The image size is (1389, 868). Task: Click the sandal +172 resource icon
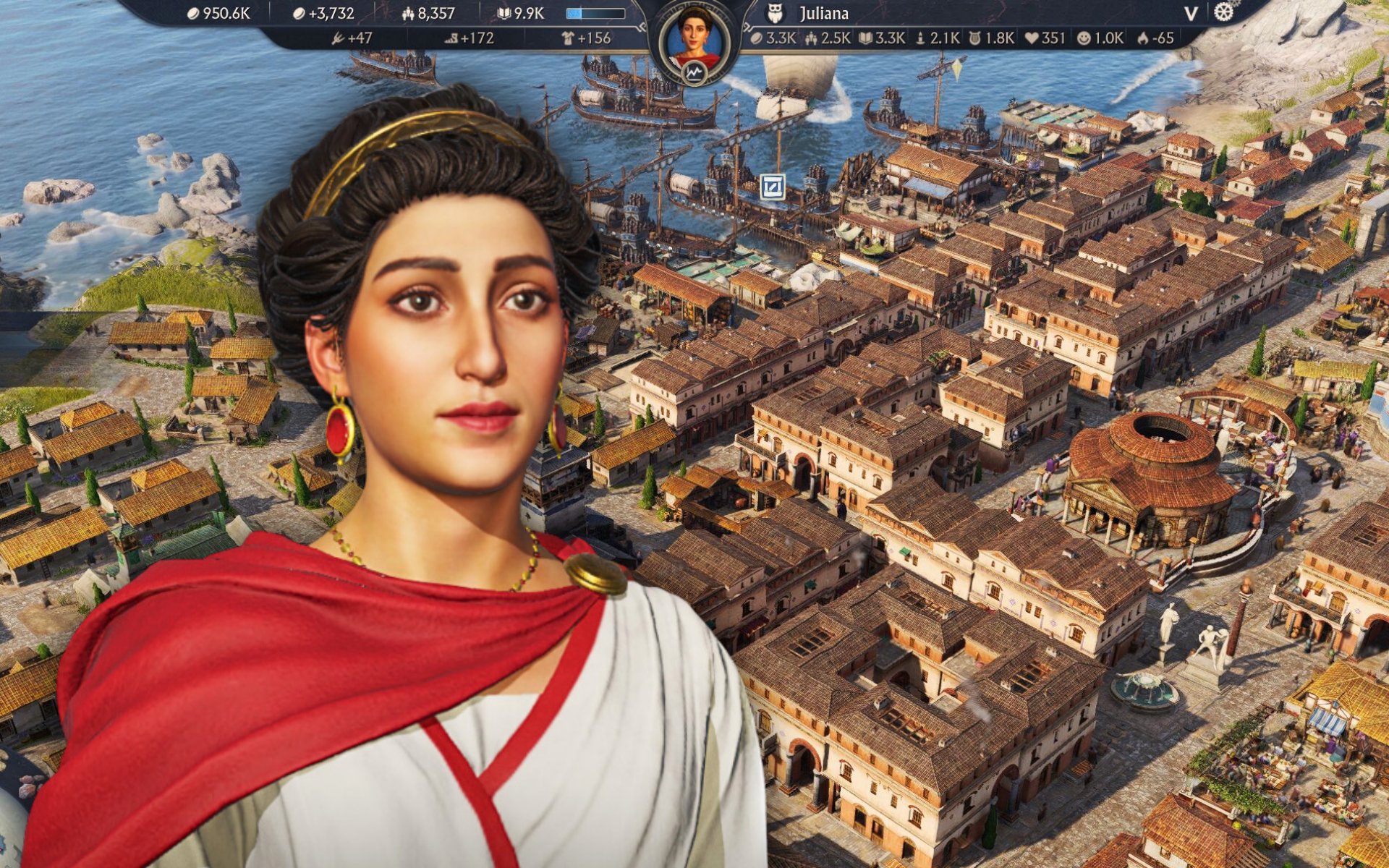tap(451, 38)
